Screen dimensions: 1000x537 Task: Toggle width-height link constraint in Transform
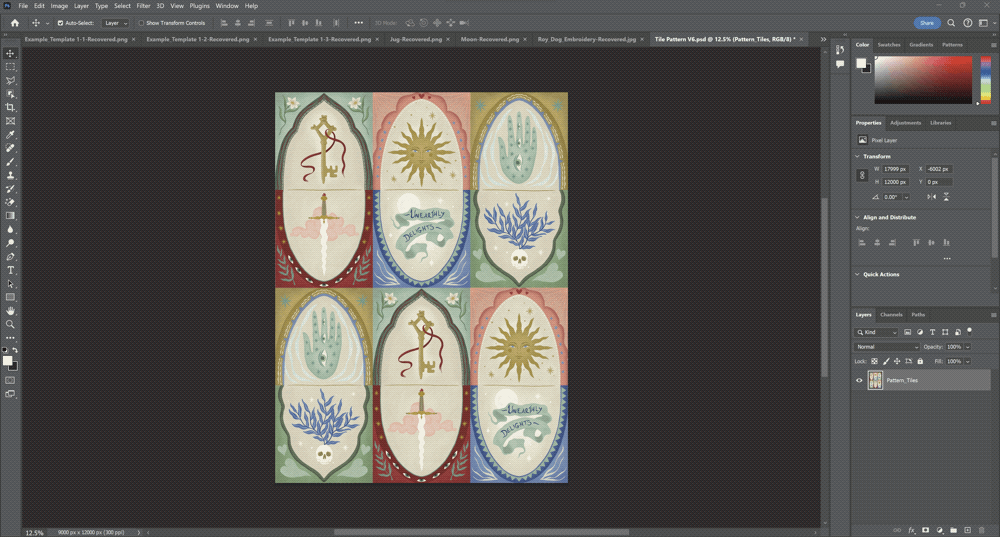coord(862,175)
